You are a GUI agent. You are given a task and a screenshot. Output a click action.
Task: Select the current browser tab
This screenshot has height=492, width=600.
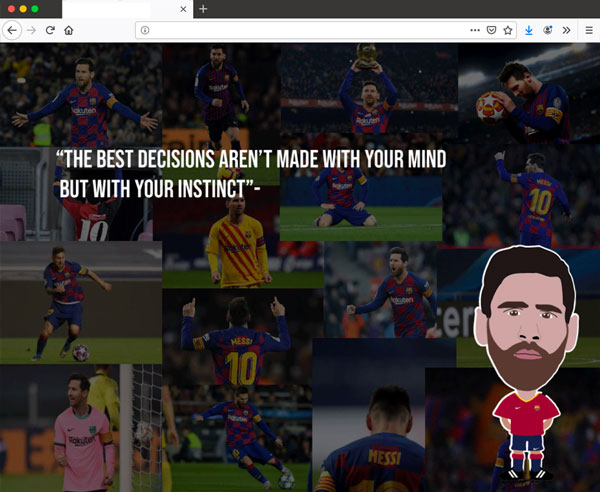pyautogui.click(x=120, y=9)
